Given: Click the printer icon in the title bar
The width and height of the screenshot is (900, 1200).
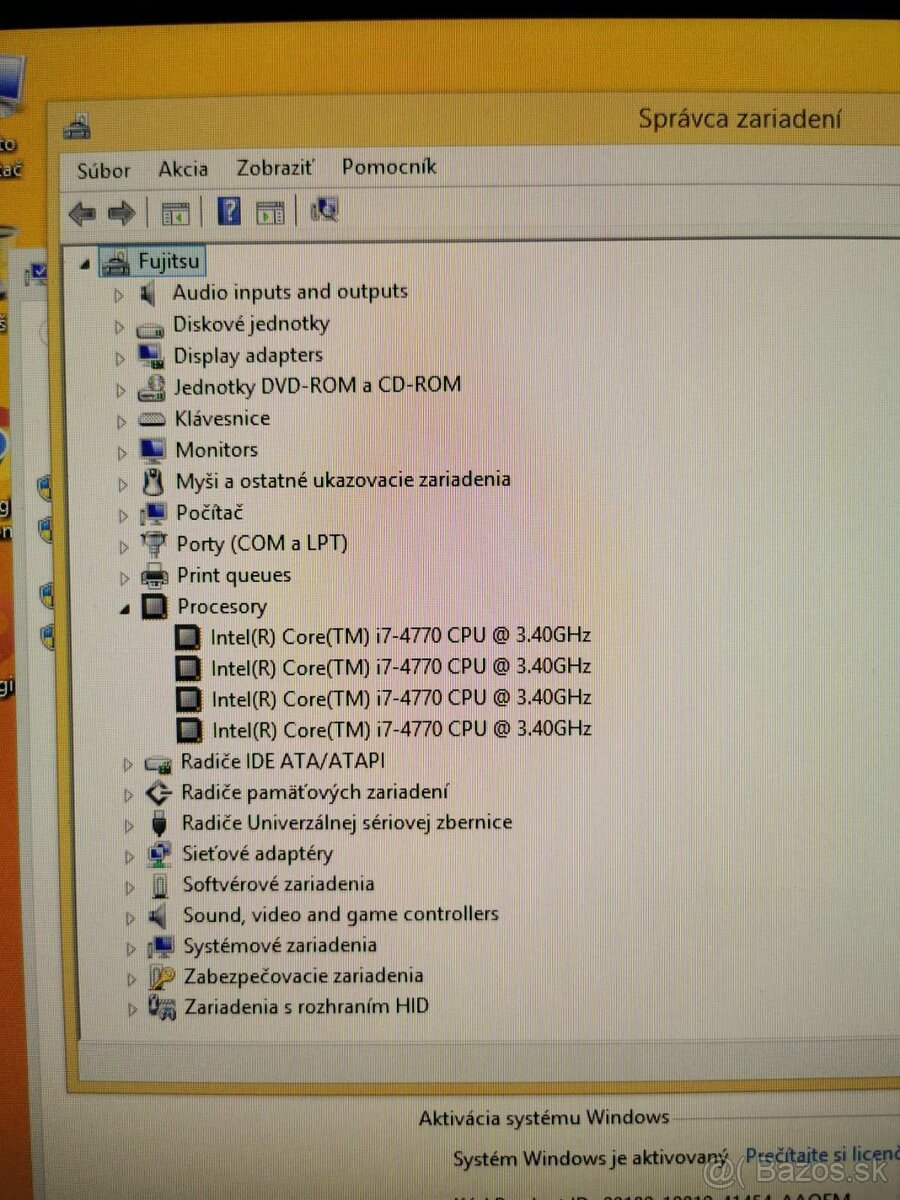Looking at the screenshot, I should pos(77,125).
